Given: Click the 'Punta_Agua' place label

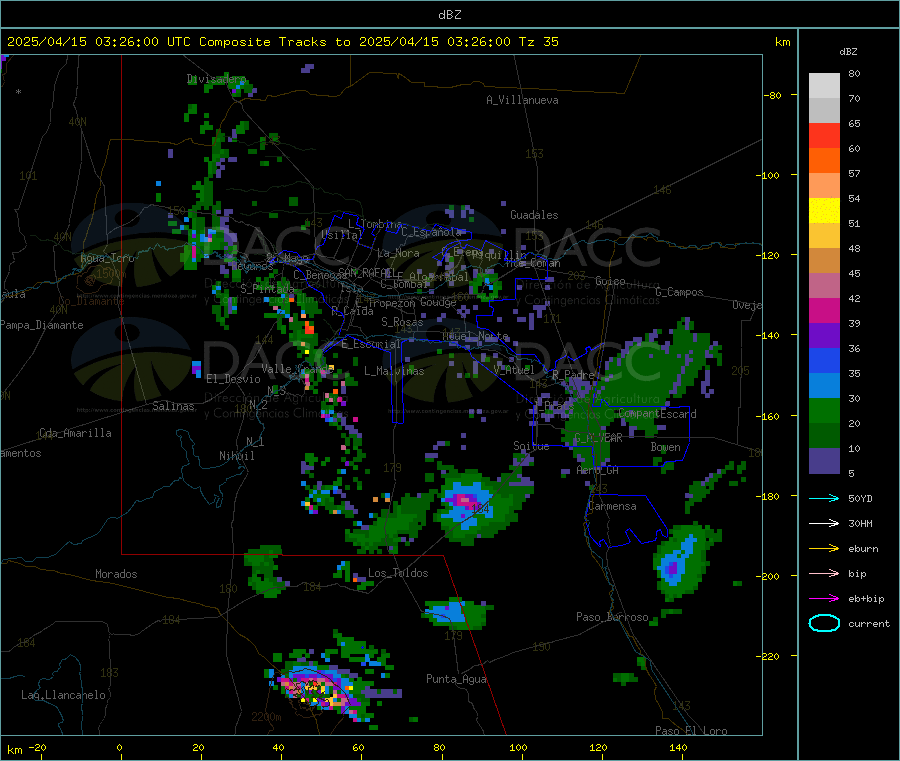Looking at the screenshot, I should point(456,679).
